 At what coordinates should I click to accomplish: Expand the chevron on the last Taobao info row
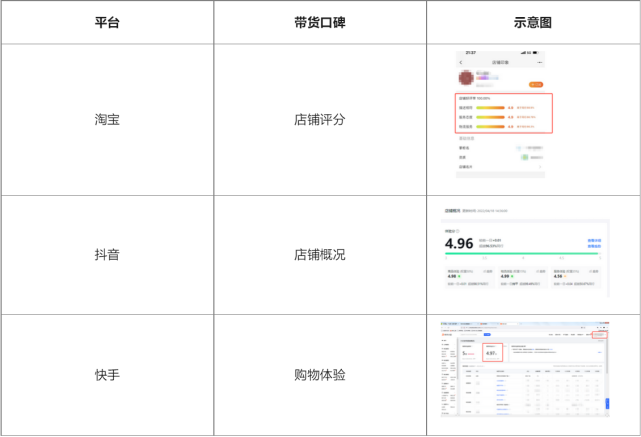[x=540, y=167]
